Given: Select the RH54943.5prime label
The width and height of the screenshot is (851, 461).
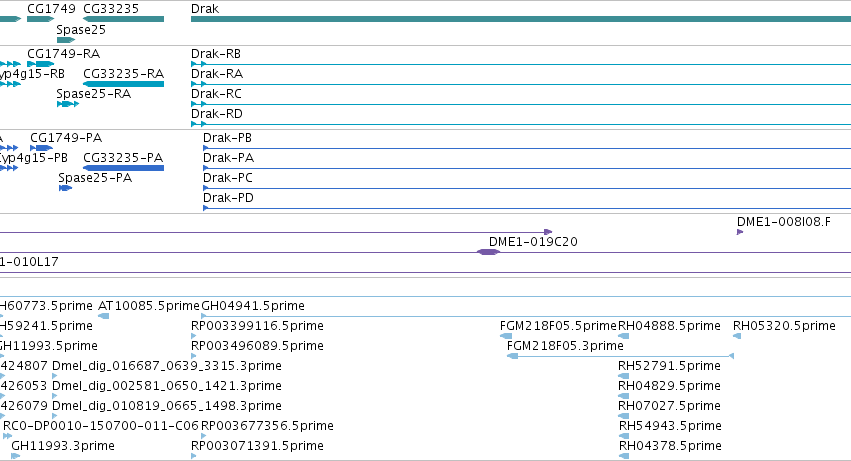Looking at the screenshot, I should pyautogui.click(x=670, y=426).
